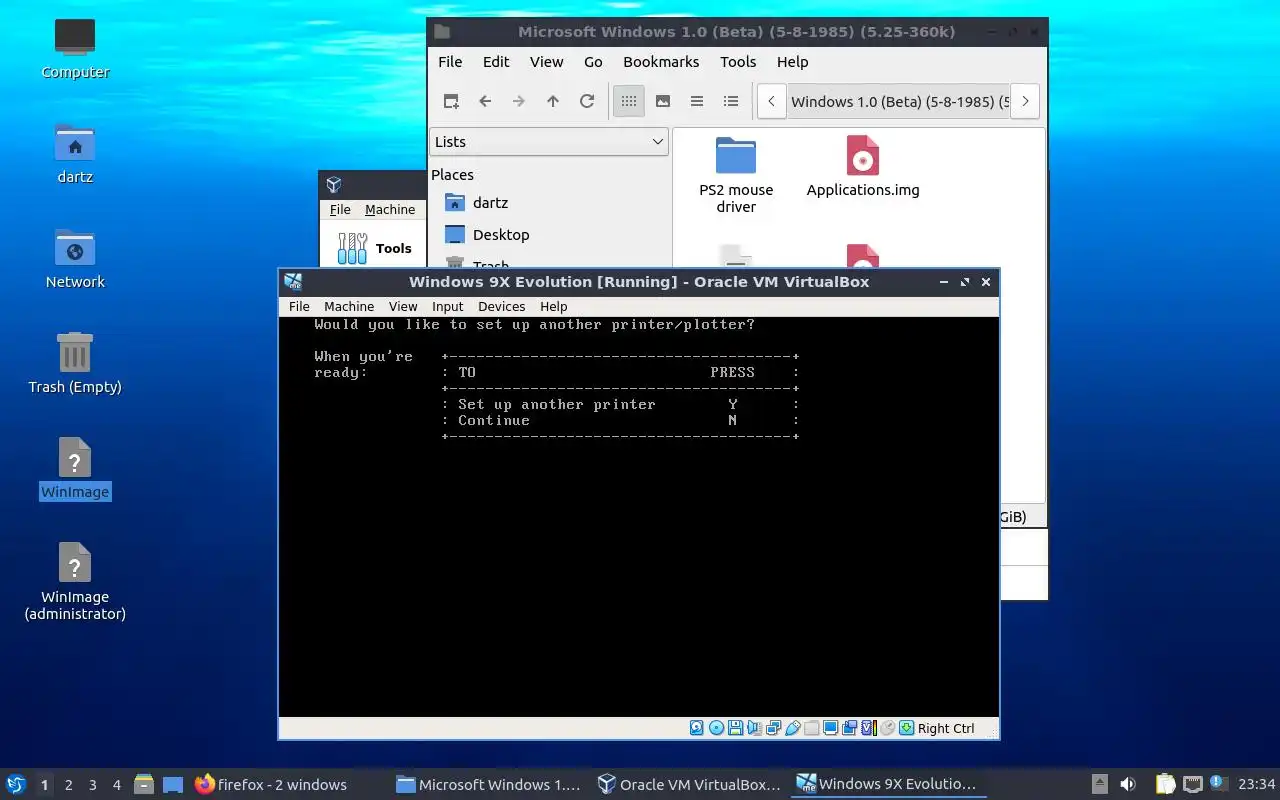Toggle icon view button in file manager toolbar

point(629,101)
